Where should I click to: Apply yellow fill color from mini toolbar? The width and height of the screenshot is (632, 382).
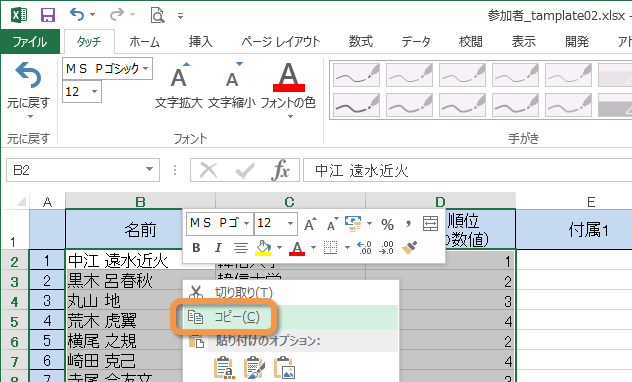point(263,248)
